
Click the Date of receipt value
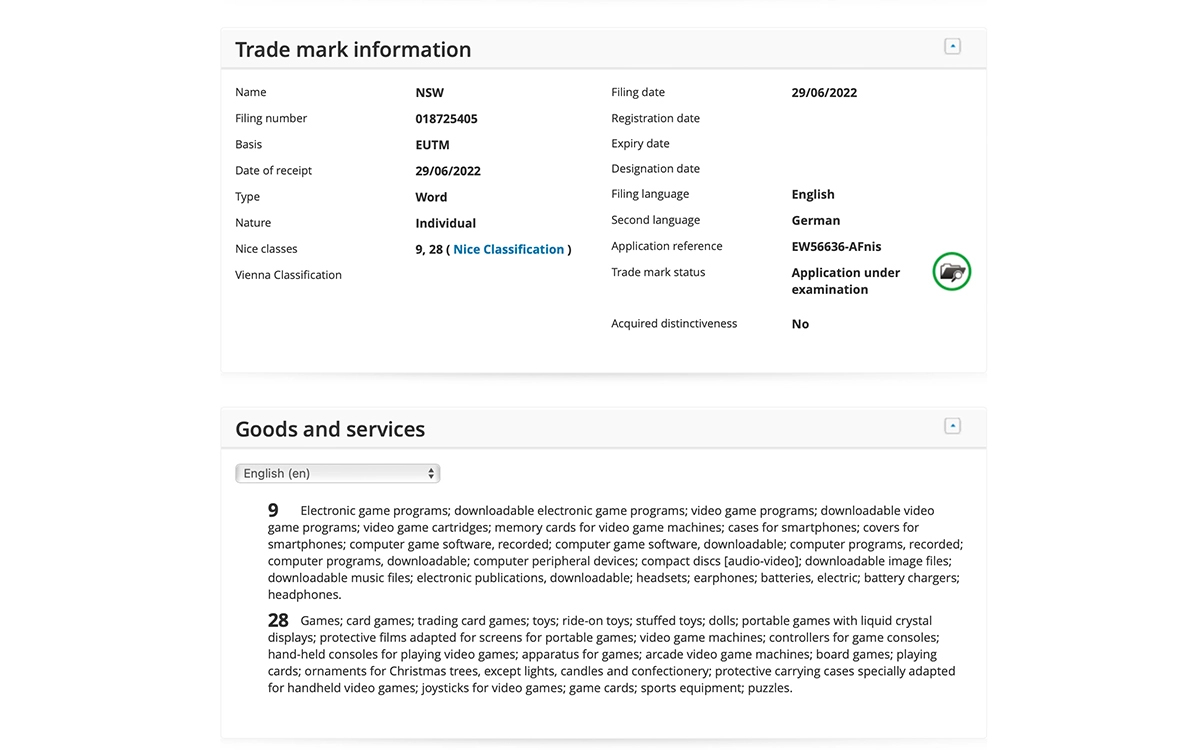448,171
